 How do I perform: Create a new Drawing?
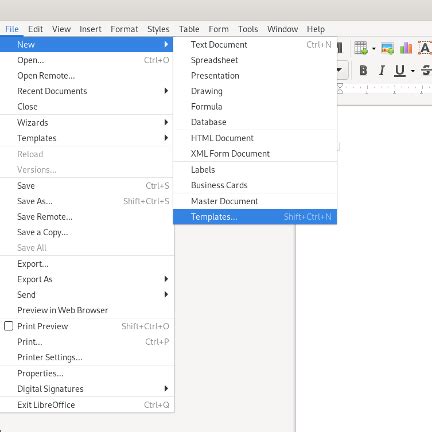(x=255, y=91)
